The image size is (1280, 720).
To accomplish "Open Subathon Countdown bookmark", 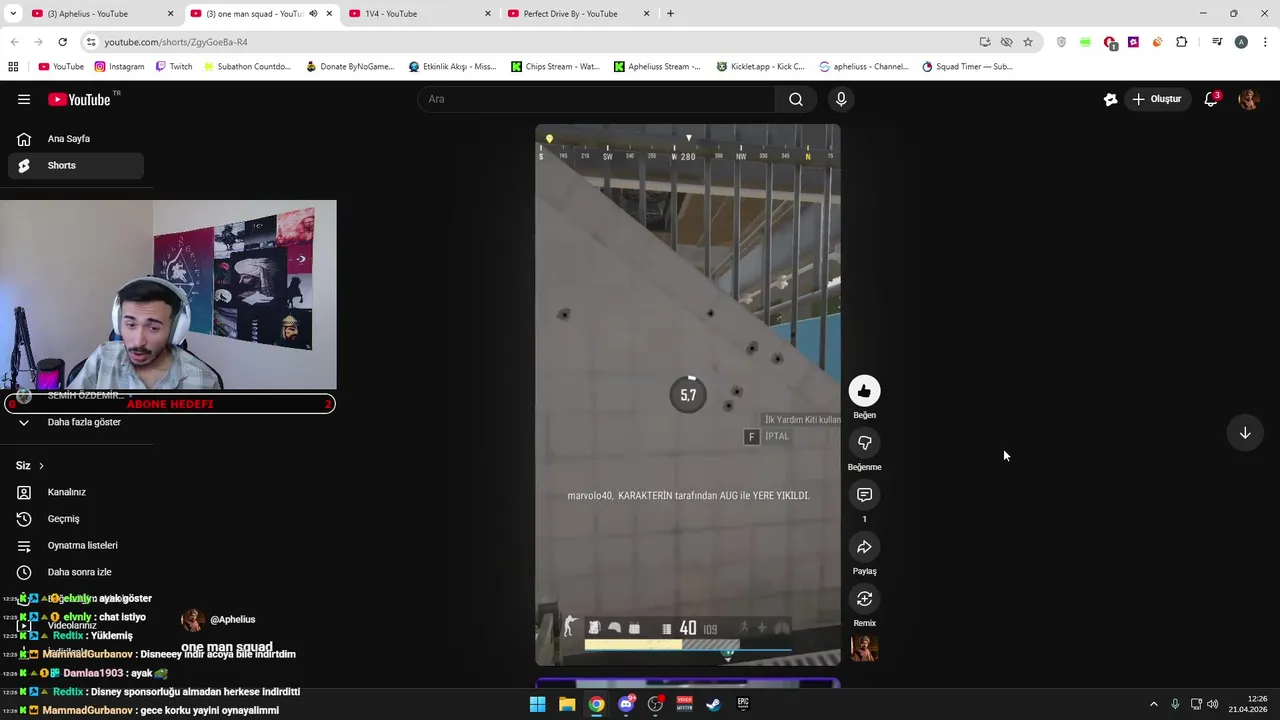I will (x=247, y=67).
